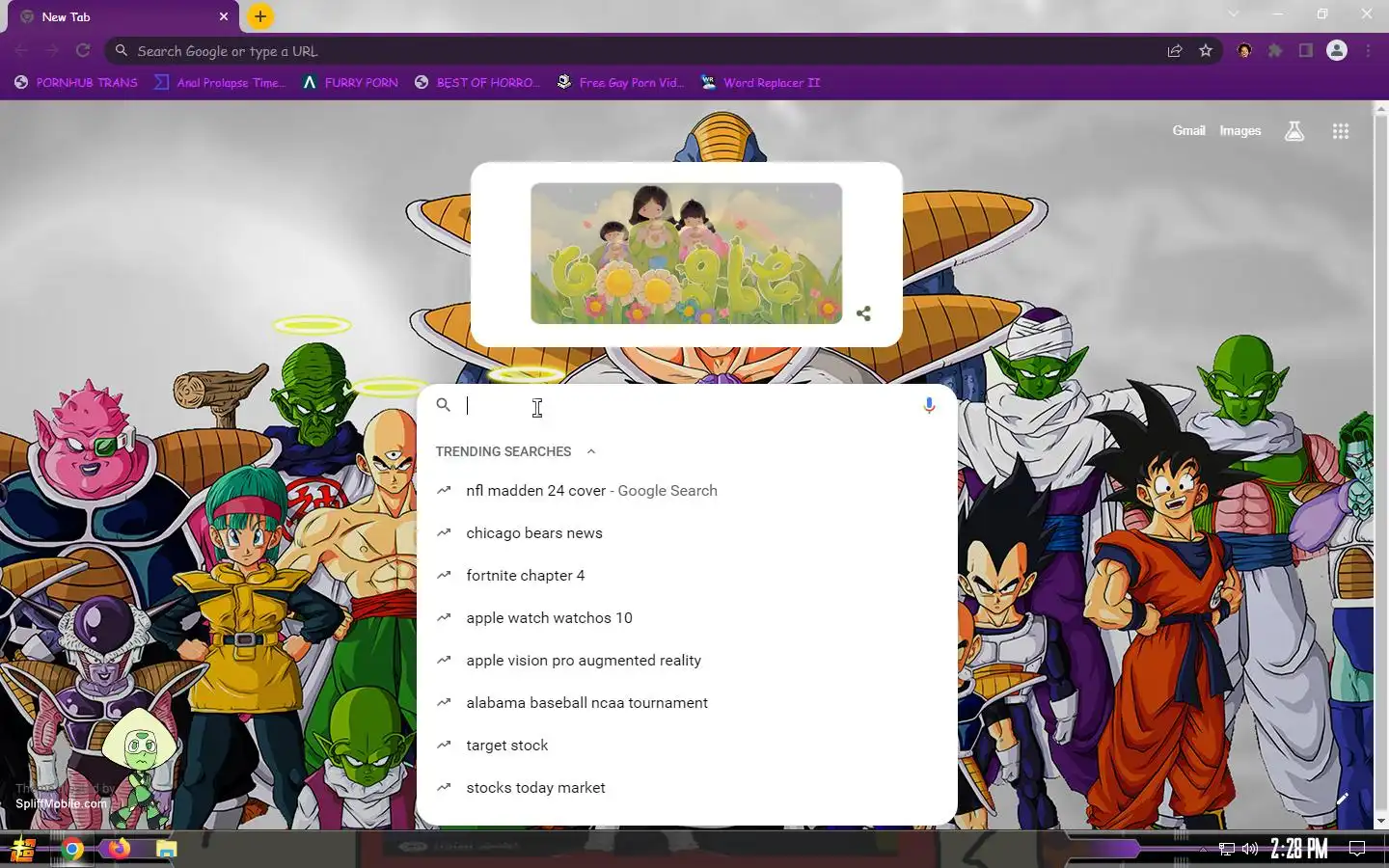Select the target stock suggestion
The width and height of the screenshot is (1389, 868).
(687, 746)
